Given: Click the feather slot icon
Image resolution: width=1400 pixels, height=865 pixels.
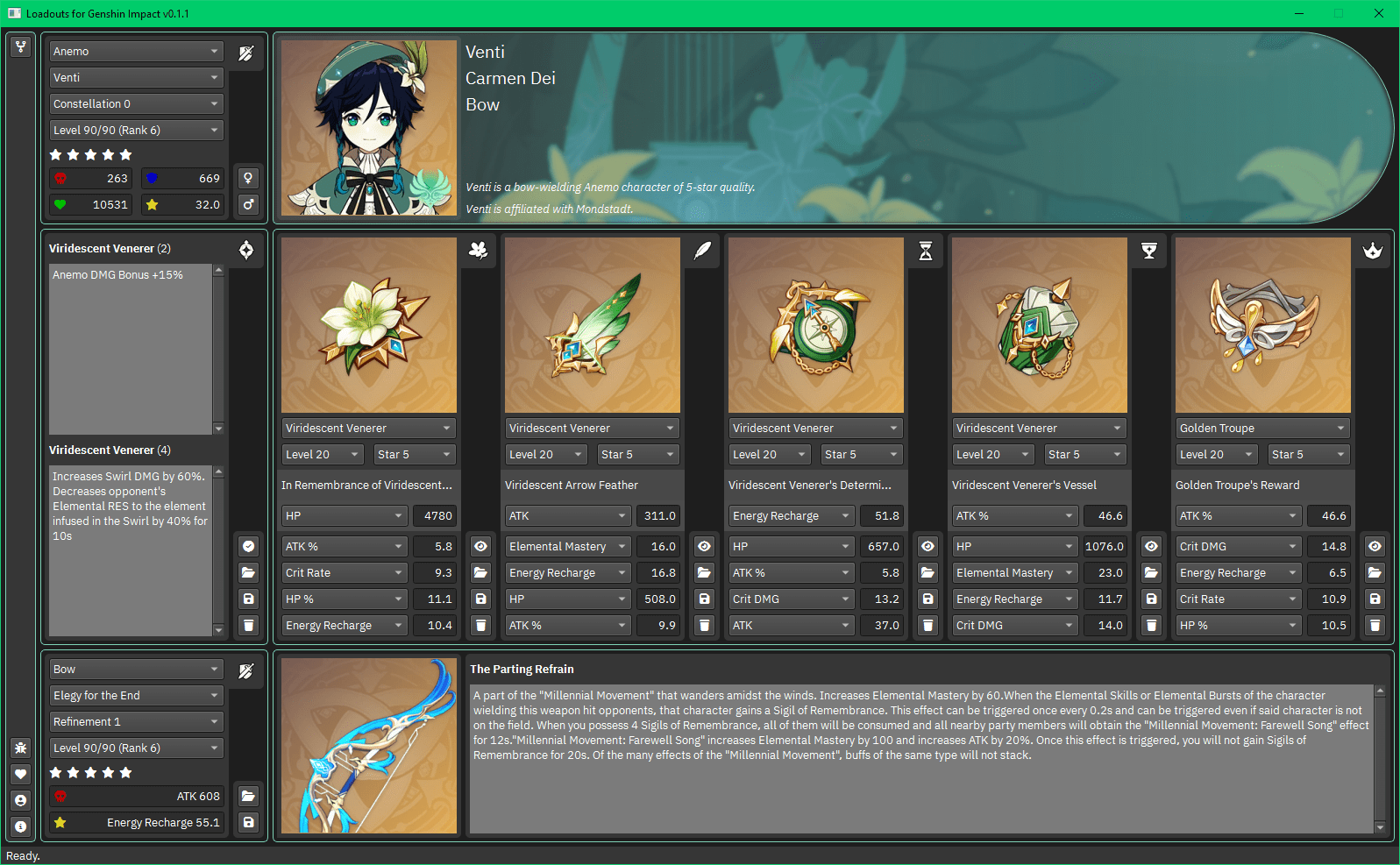Looking at the screenshot, I should pos(702,251).
